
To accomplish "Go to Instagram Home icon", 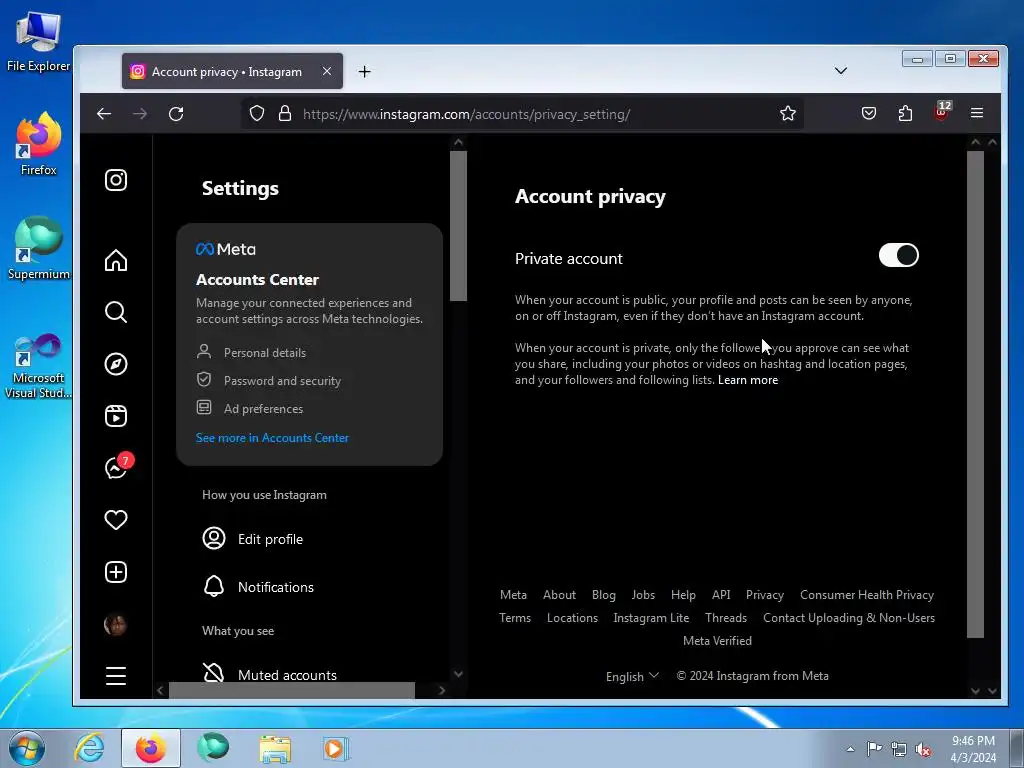I will pos(116,260).
